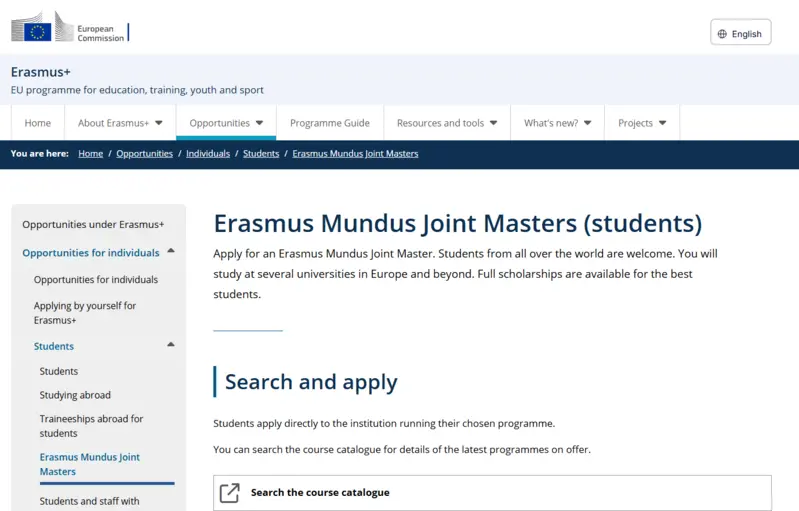Open the Opportunities menu
Image resolution: width=799 pixels, height=511 pixels.
(x=226, y=123)
